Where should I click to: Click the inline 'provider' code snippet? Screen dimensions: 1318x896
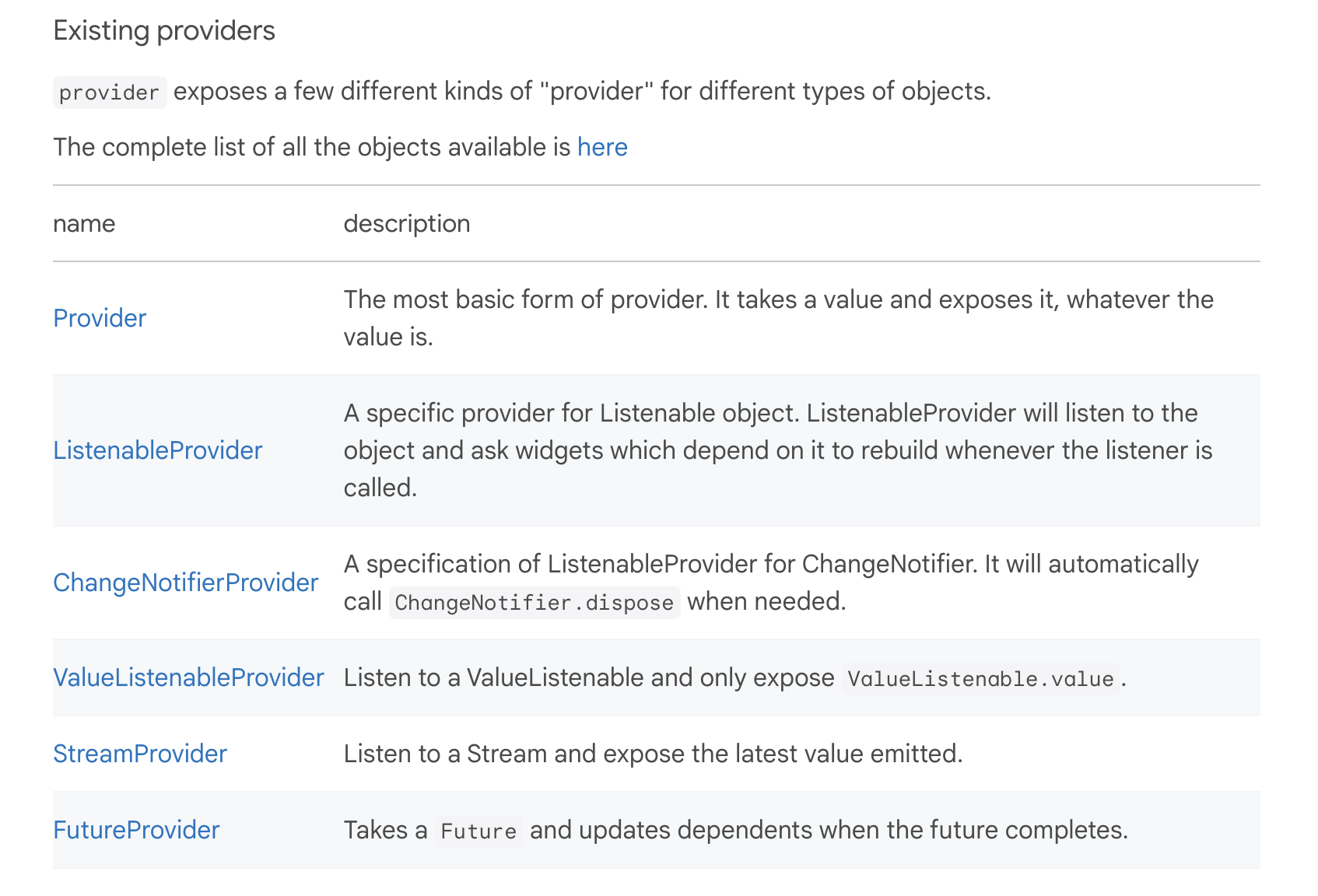tap(110, 93)
